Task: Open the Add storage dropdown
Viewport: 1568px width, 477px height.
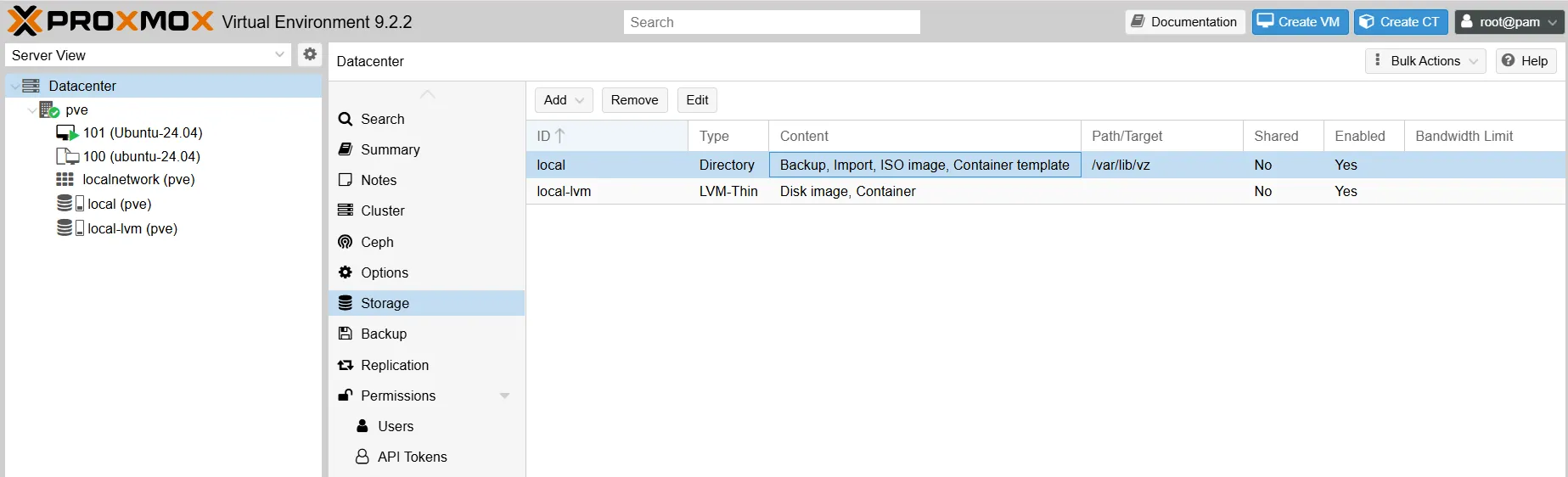Action: (564, 100)
